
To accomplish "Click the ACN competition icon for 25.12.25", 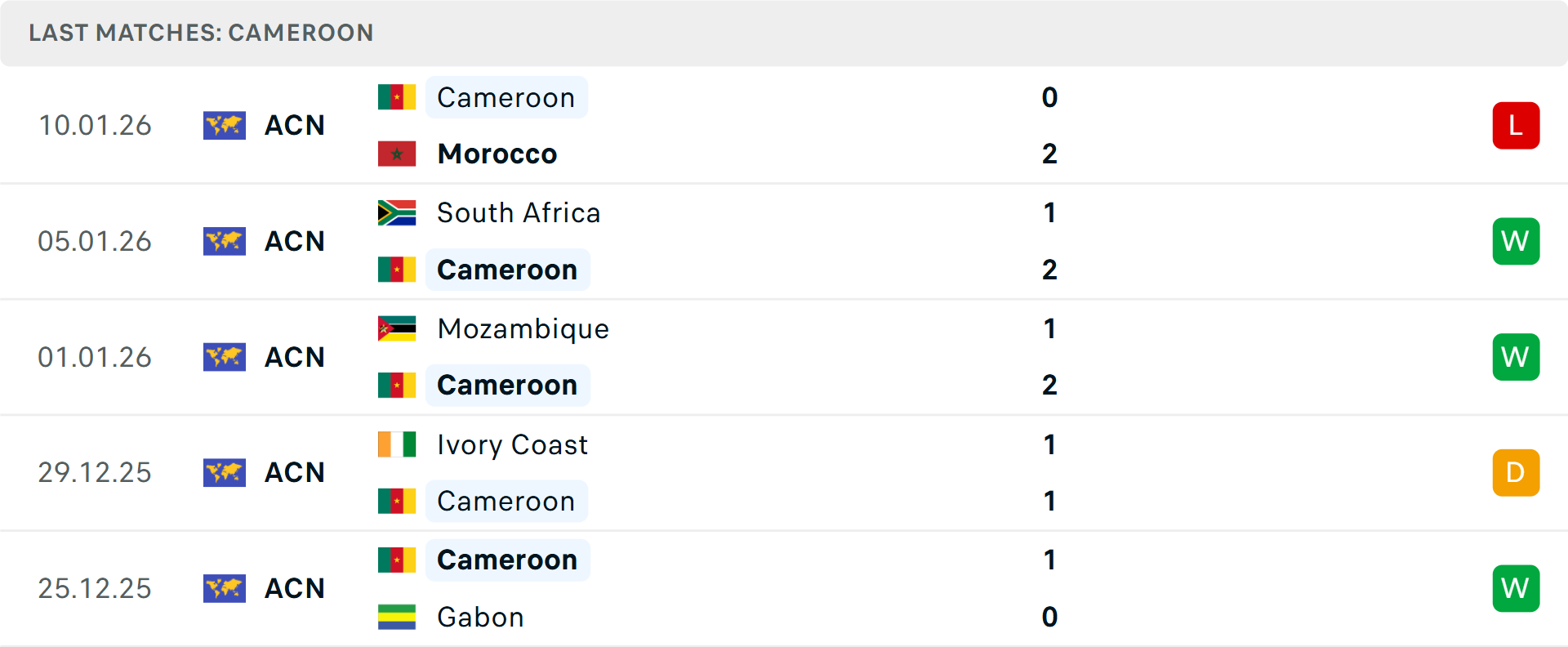I will [x=225, y=588].
